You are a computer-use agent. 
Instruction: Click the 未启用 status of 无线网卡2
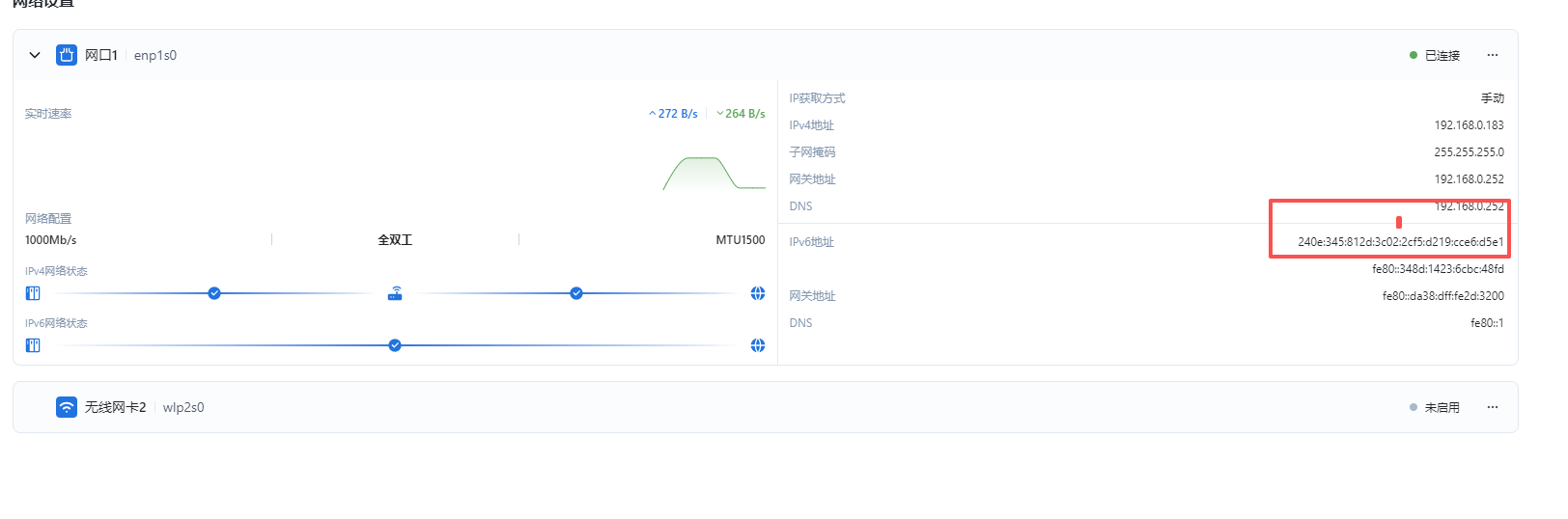pos(1435,408)
